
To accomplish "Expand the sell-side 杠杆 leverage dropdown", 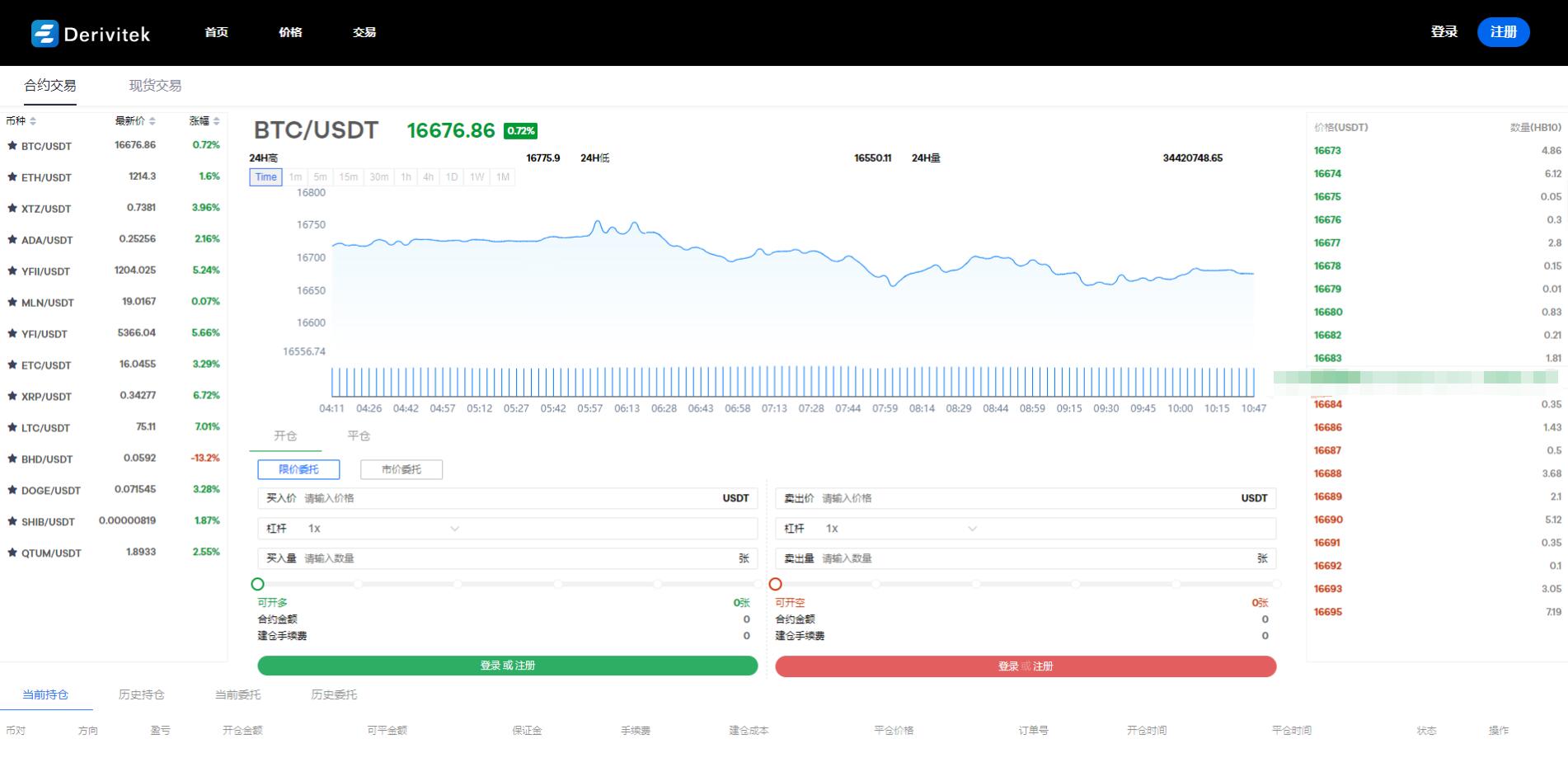I will tap(972, 529).
